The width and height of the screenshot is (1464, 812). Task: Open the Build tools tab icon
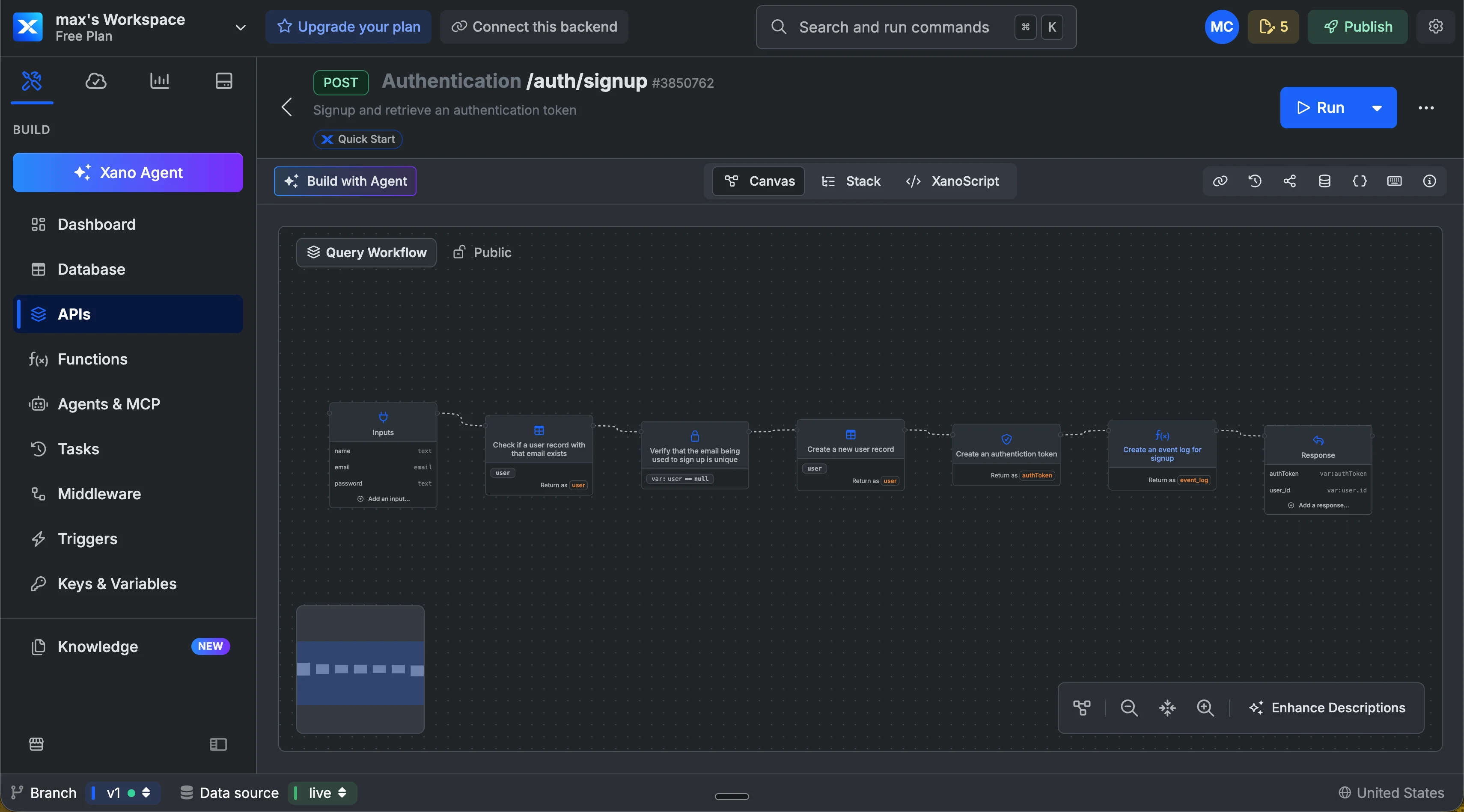32,80
